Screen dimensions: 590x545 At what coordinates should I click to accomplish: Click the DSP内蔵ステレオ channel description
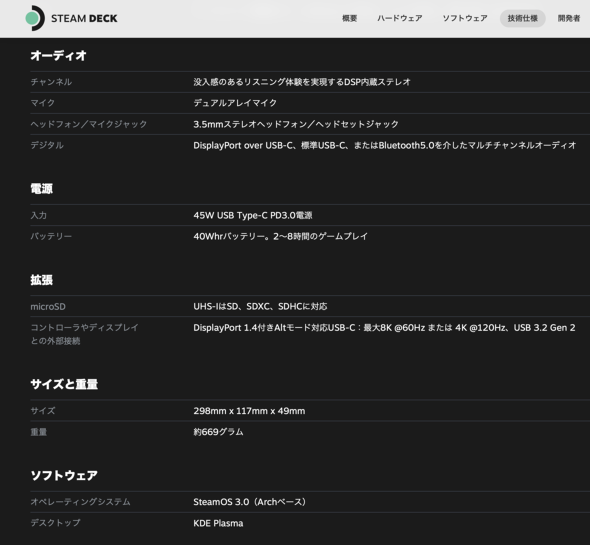(x=302, y=82)
